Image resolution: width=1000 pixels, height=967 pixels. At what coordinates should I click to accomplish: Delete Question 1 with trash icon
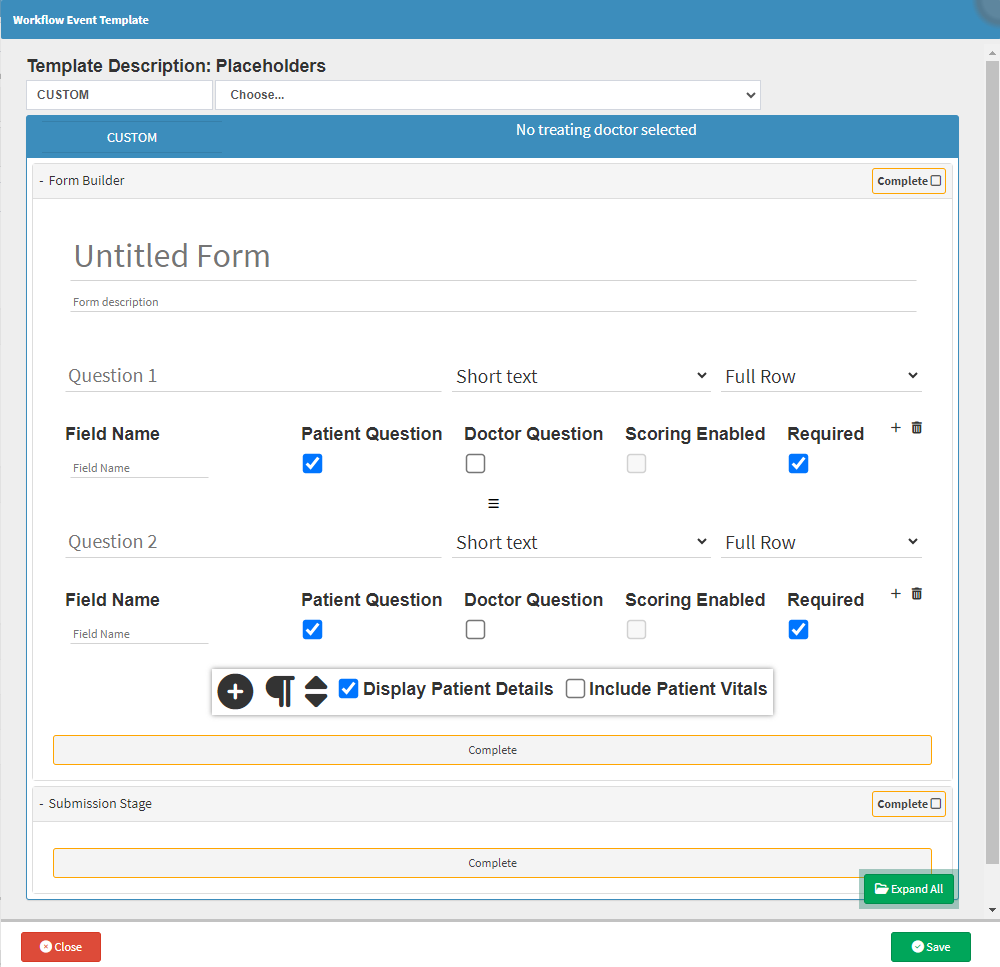pos(917,428)
